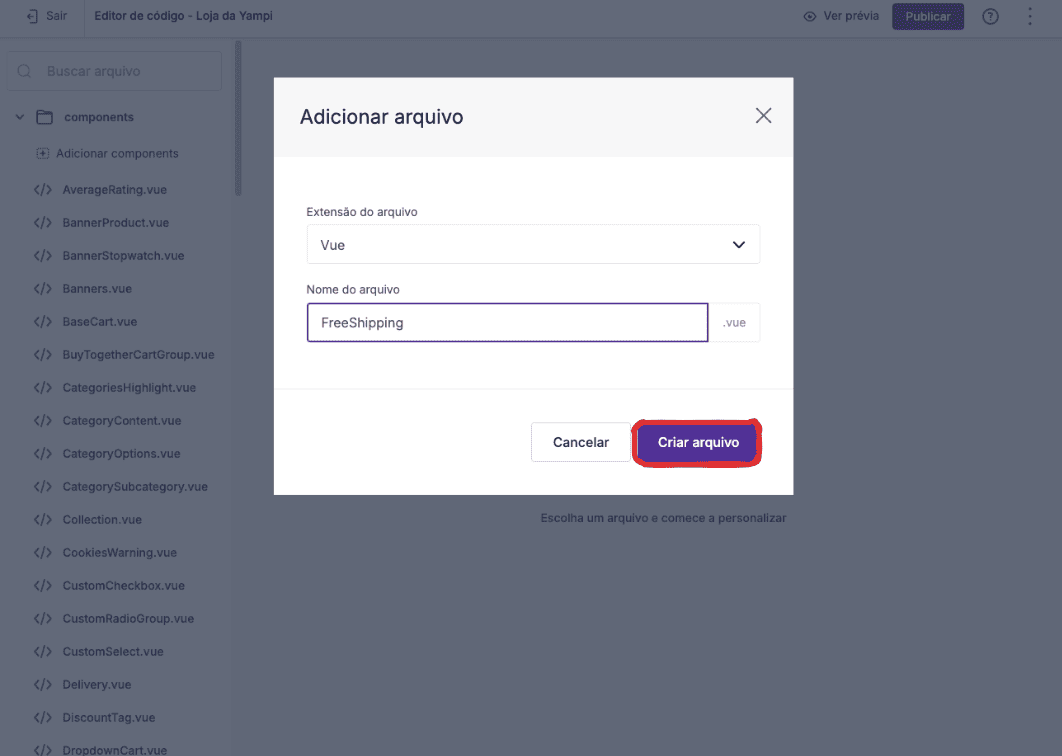1062x756 pixels.
Task: Click code icon of CustomCheckbox.vue
Action: pos(43,585)
